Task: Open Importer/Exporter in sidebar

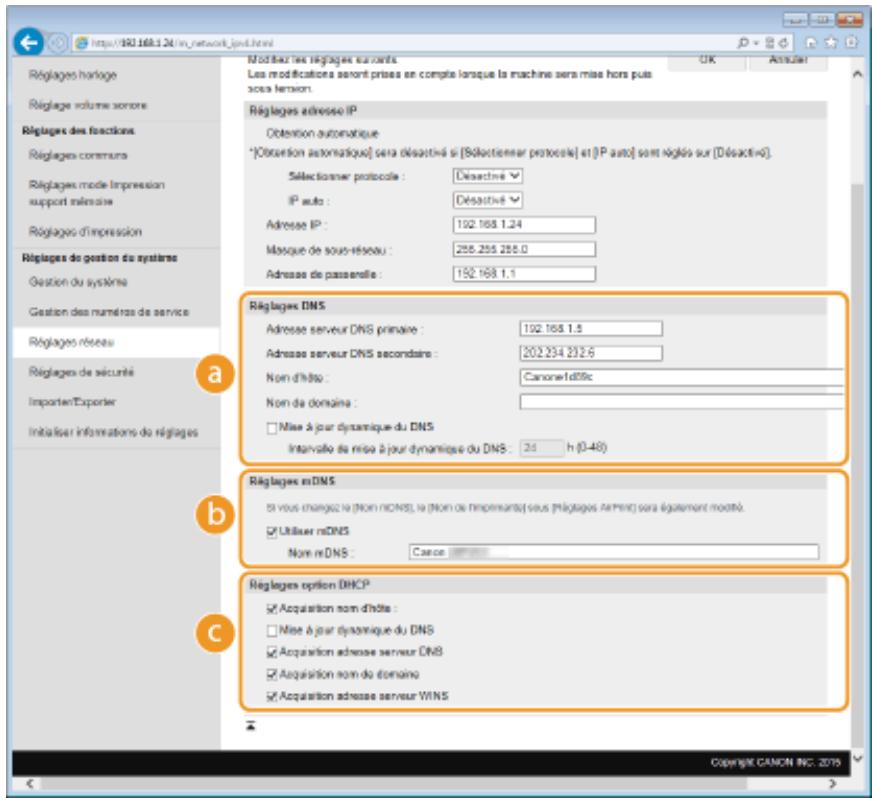Action: [x=72, y=402]
